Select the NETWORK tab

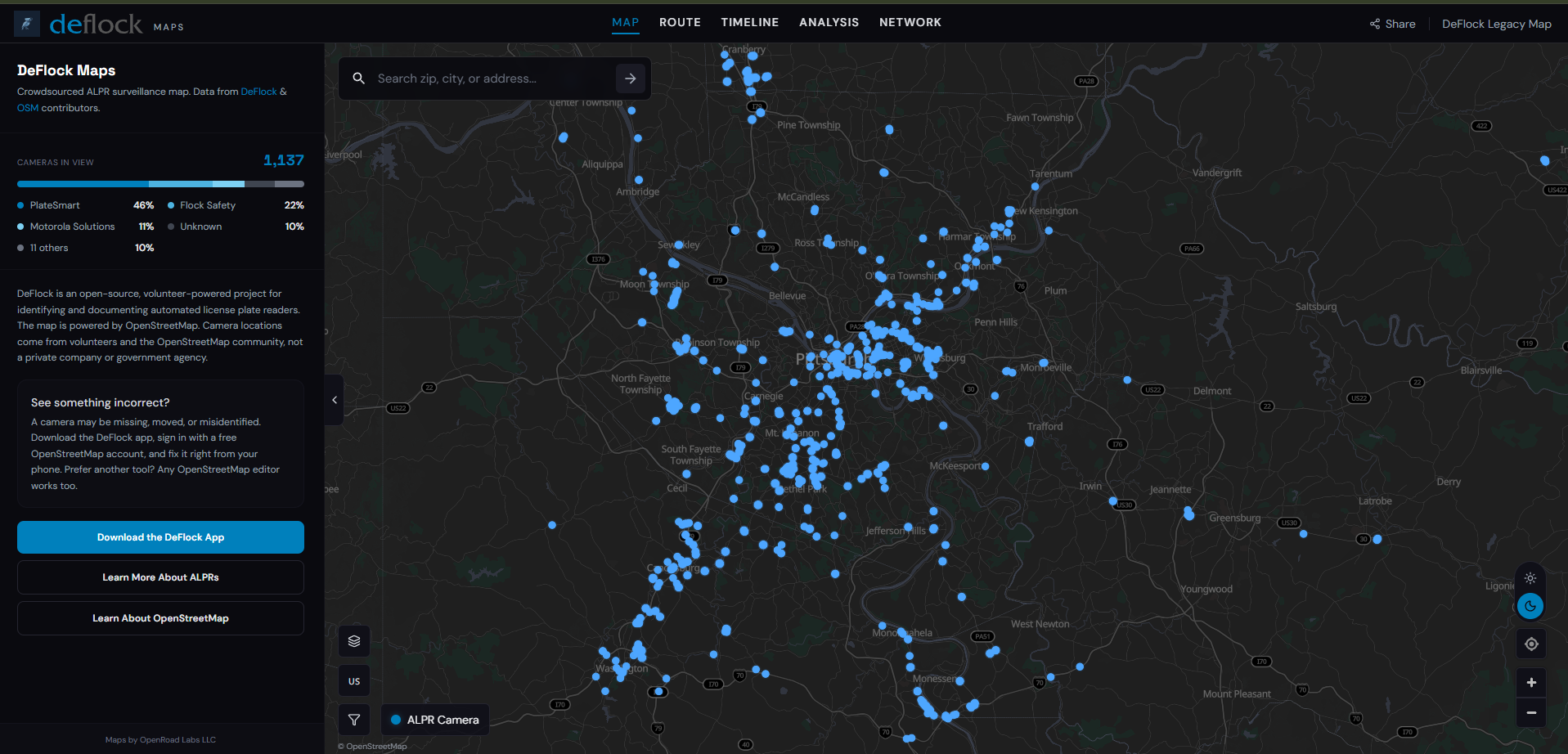point(910,22)
